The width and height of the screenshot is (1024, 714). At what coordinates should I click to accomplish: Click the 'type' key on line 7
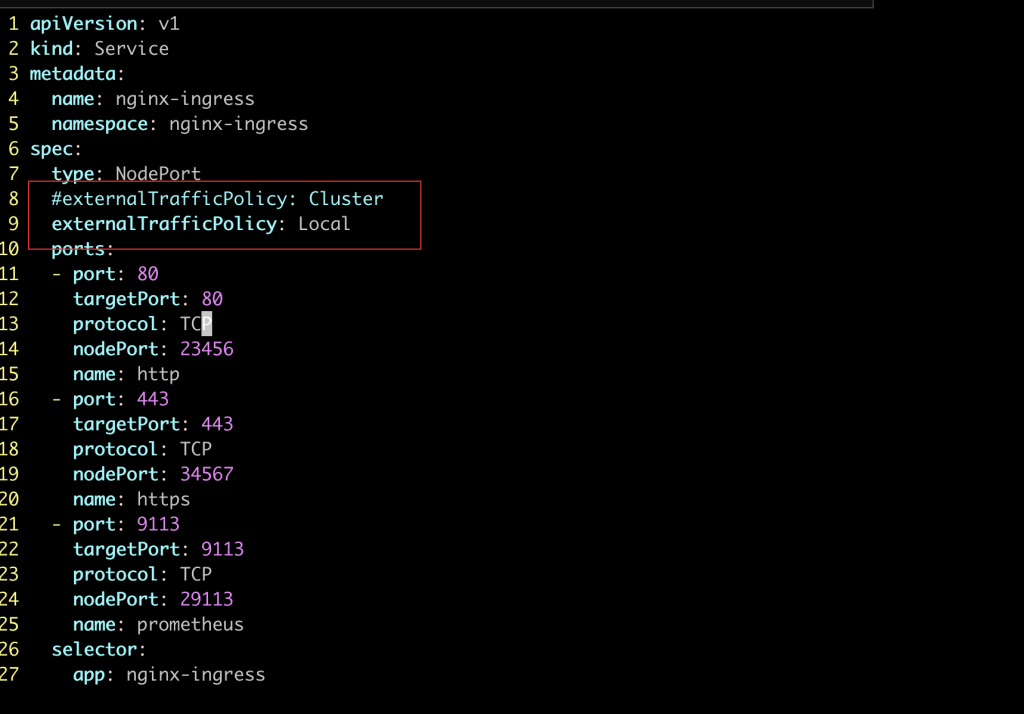[73, 174]
